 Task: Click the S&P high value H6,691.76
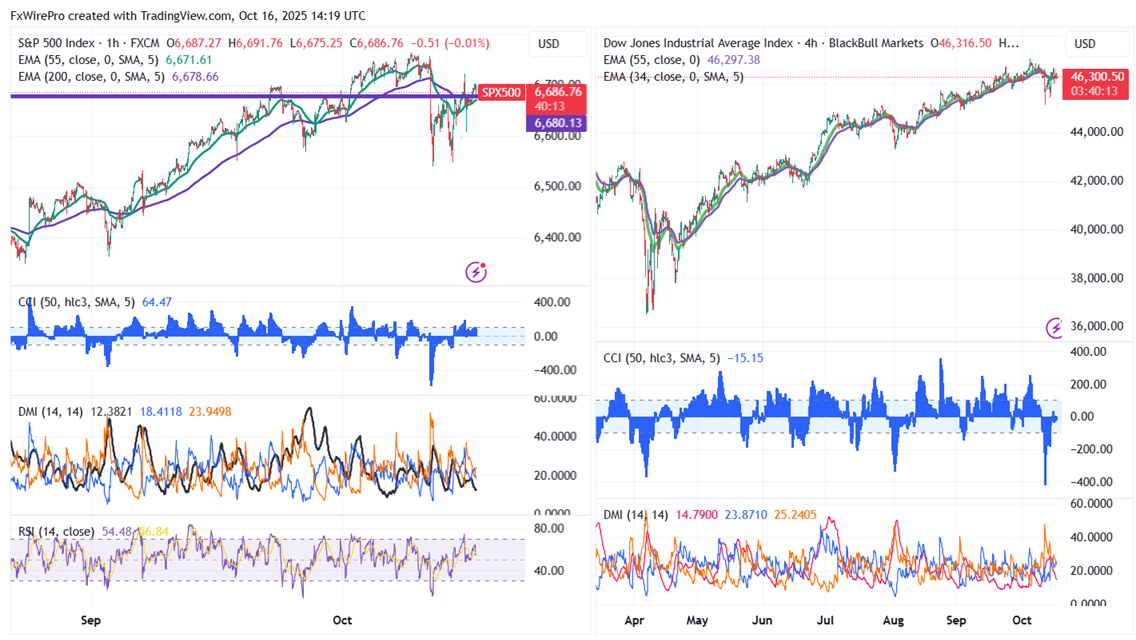coord(255,43)
